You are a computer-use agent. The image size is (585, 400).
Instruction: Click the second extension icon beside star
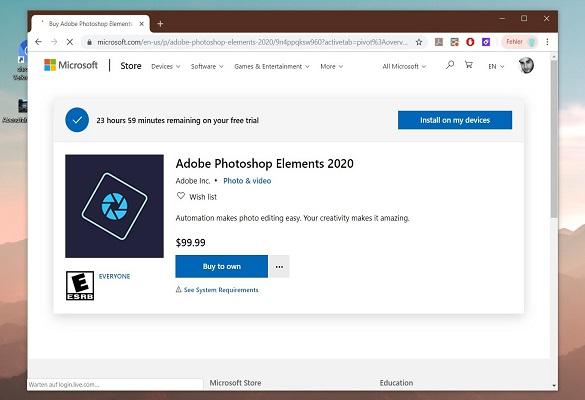coord(454,42)
